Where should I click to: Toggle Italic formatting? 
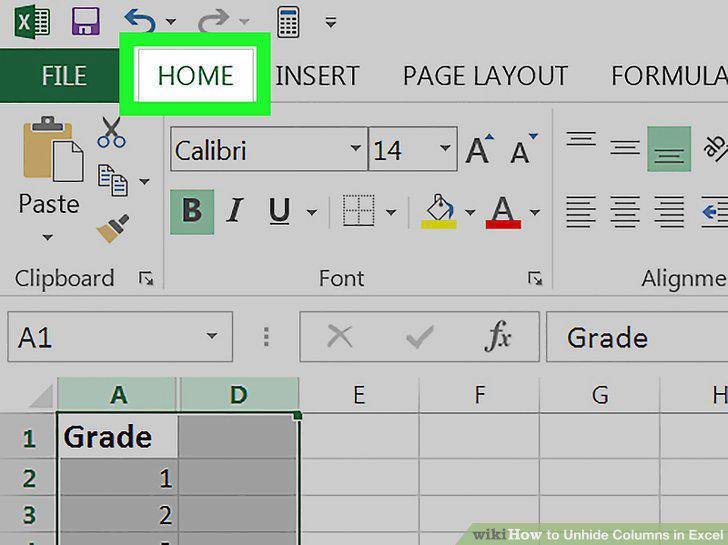[x=235, y=211]
